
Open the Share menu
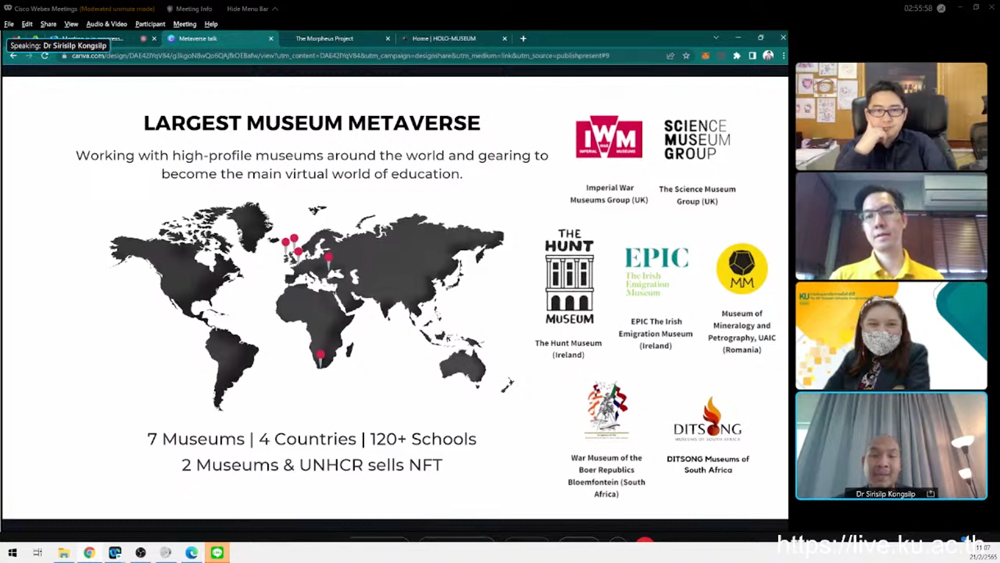pyautogui.click(x=48, y=24)
